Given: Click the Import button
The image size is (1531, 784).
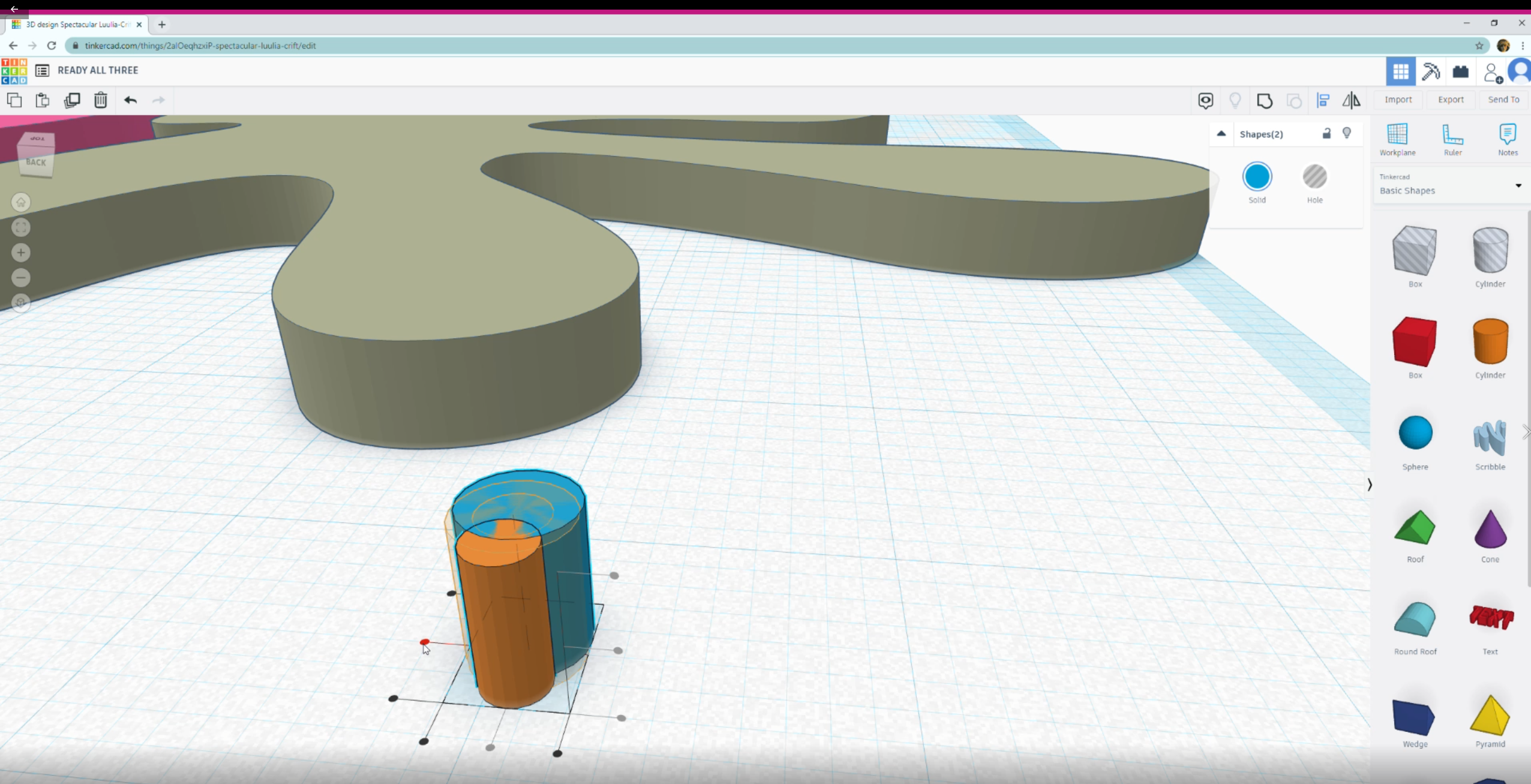Looking at the screenshot, I should click(1398, 100).
